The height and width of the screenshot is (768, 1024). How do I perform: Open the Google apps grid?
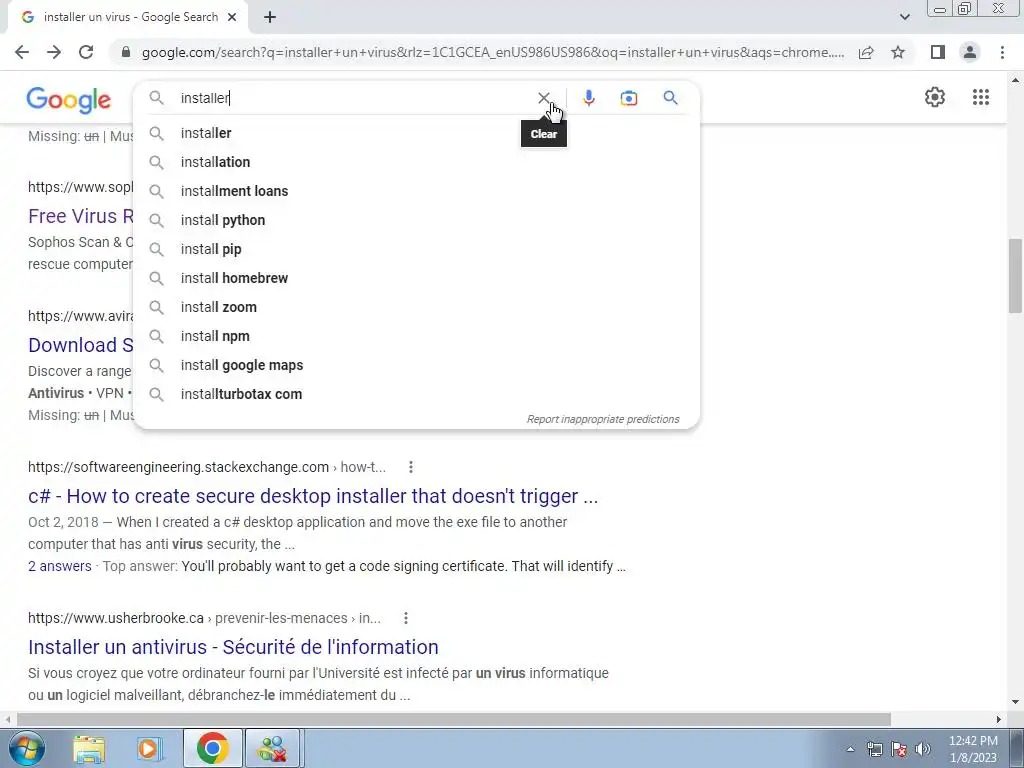980,97
